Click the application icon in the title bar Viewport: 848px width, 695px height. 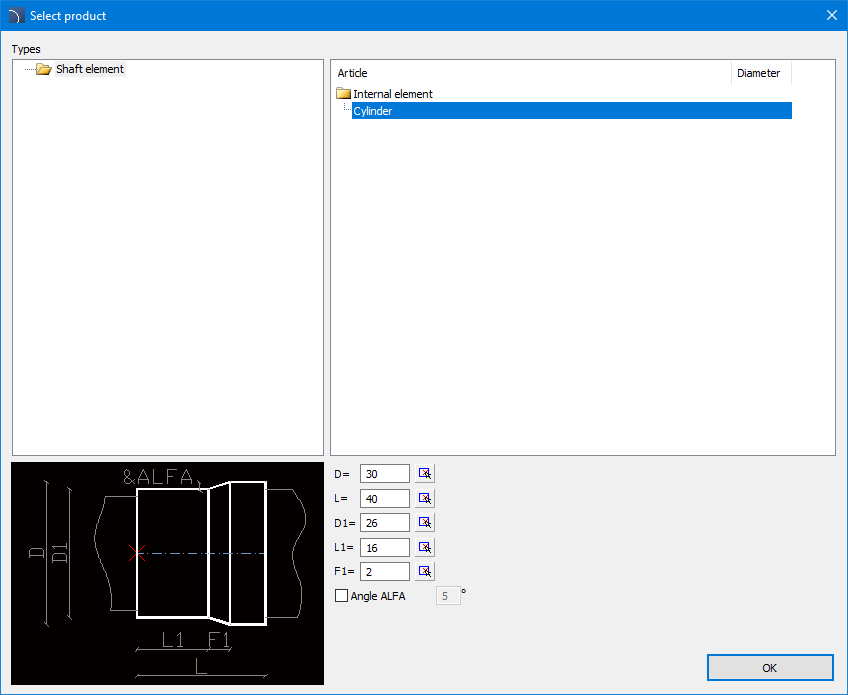pyautogui.click(x=15, y=15)
